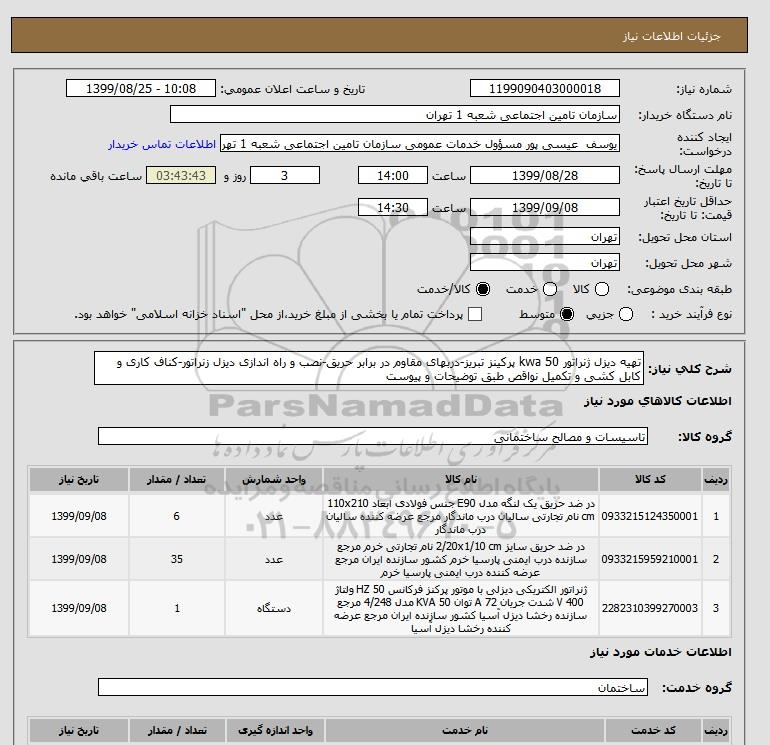Open the اطلاعات تماس خریدار link
Screen dimensions: 770x745
click(162, 145)
